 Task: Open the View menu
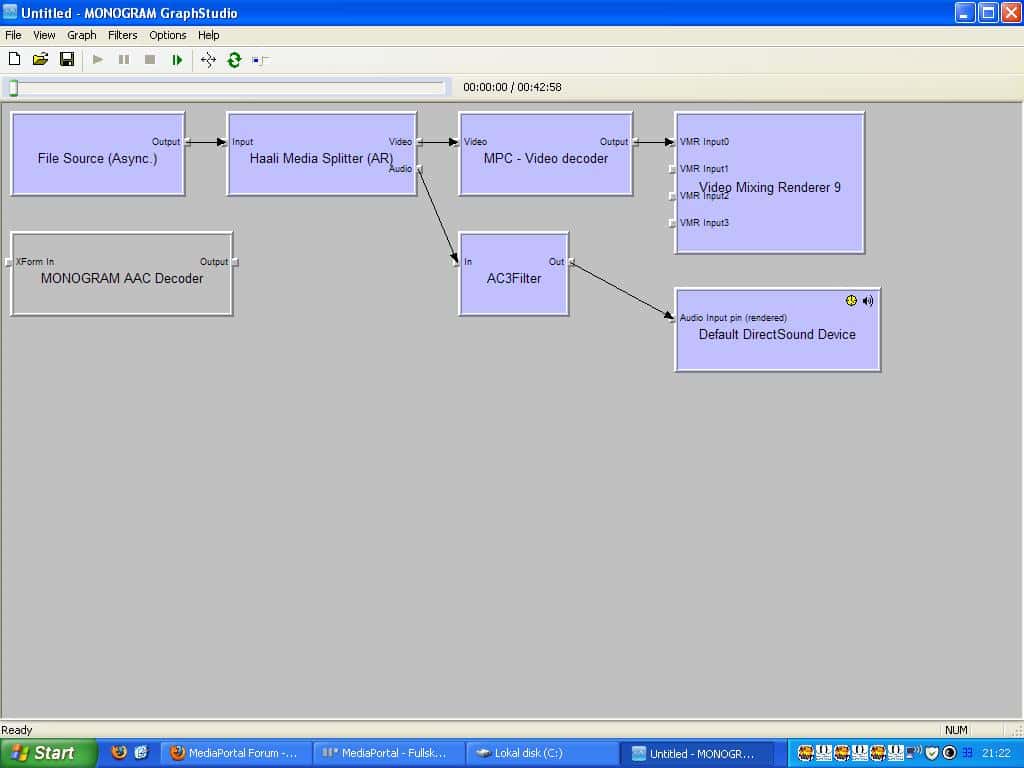[44, 35]
